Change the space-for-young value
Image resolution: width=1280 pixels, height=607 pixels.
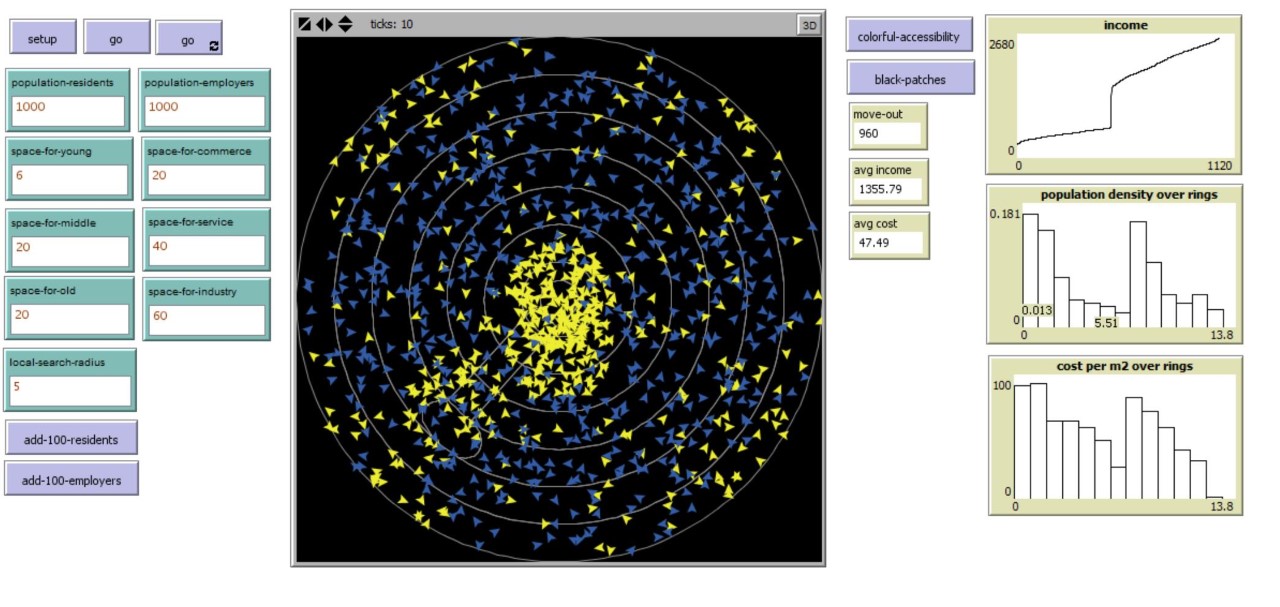tap(69, 179)
